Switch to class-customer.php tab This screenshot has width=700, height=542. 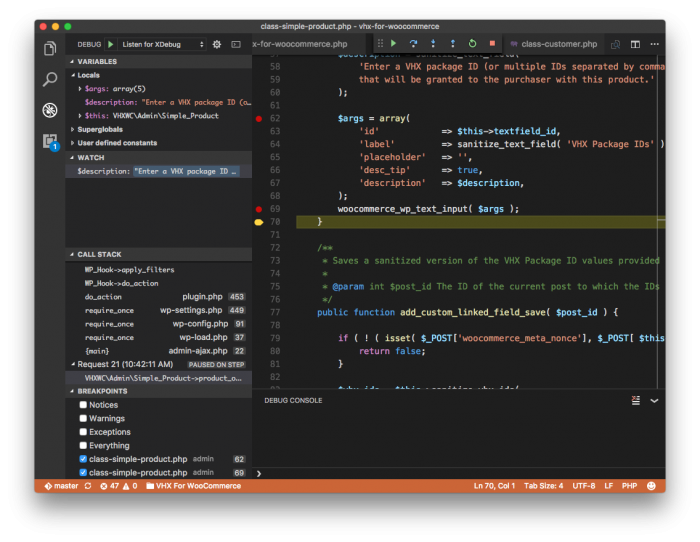click(554, 44)
